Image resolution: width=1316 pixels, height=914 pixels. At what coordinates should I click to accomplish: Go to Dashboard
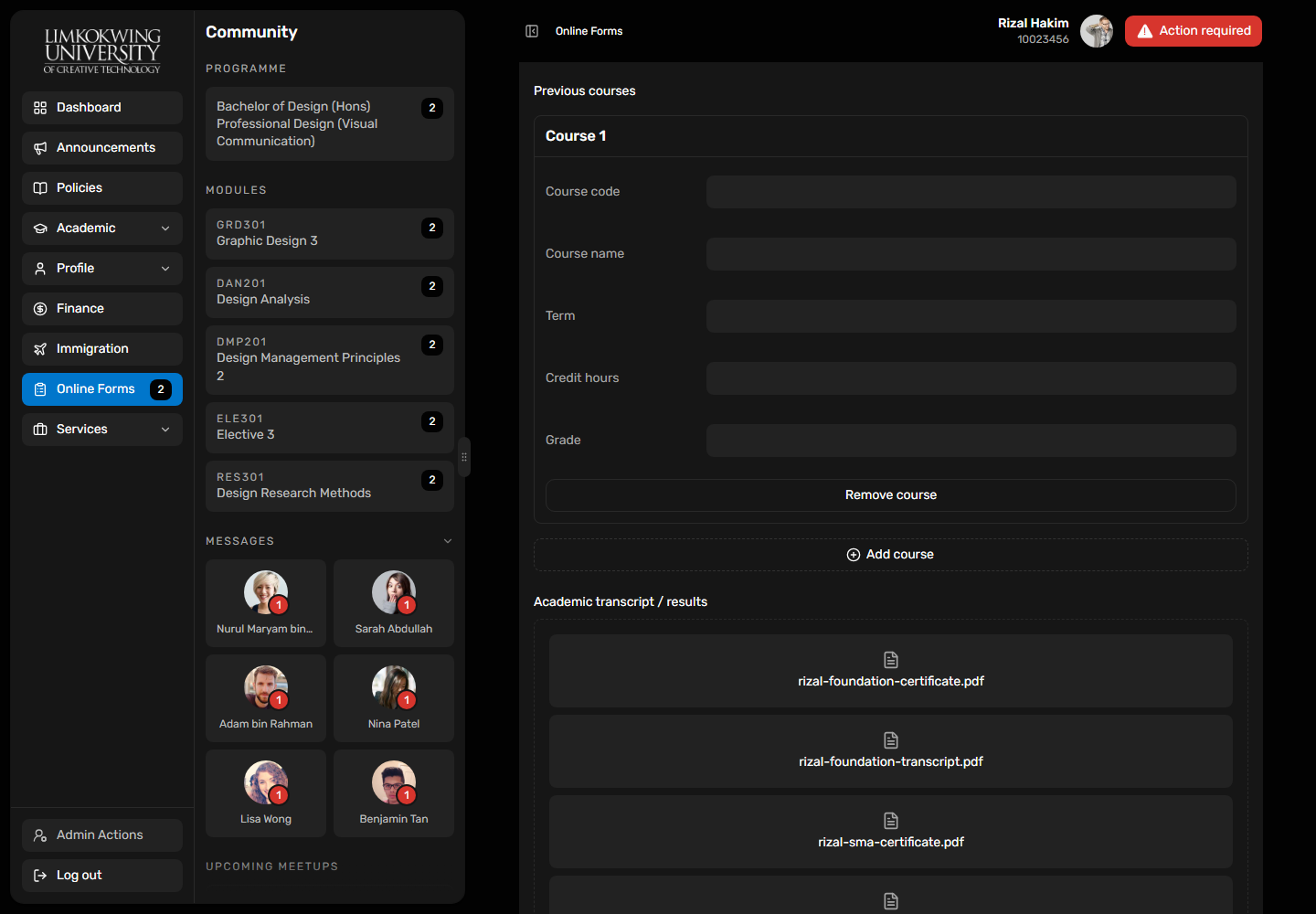(102, 108)
